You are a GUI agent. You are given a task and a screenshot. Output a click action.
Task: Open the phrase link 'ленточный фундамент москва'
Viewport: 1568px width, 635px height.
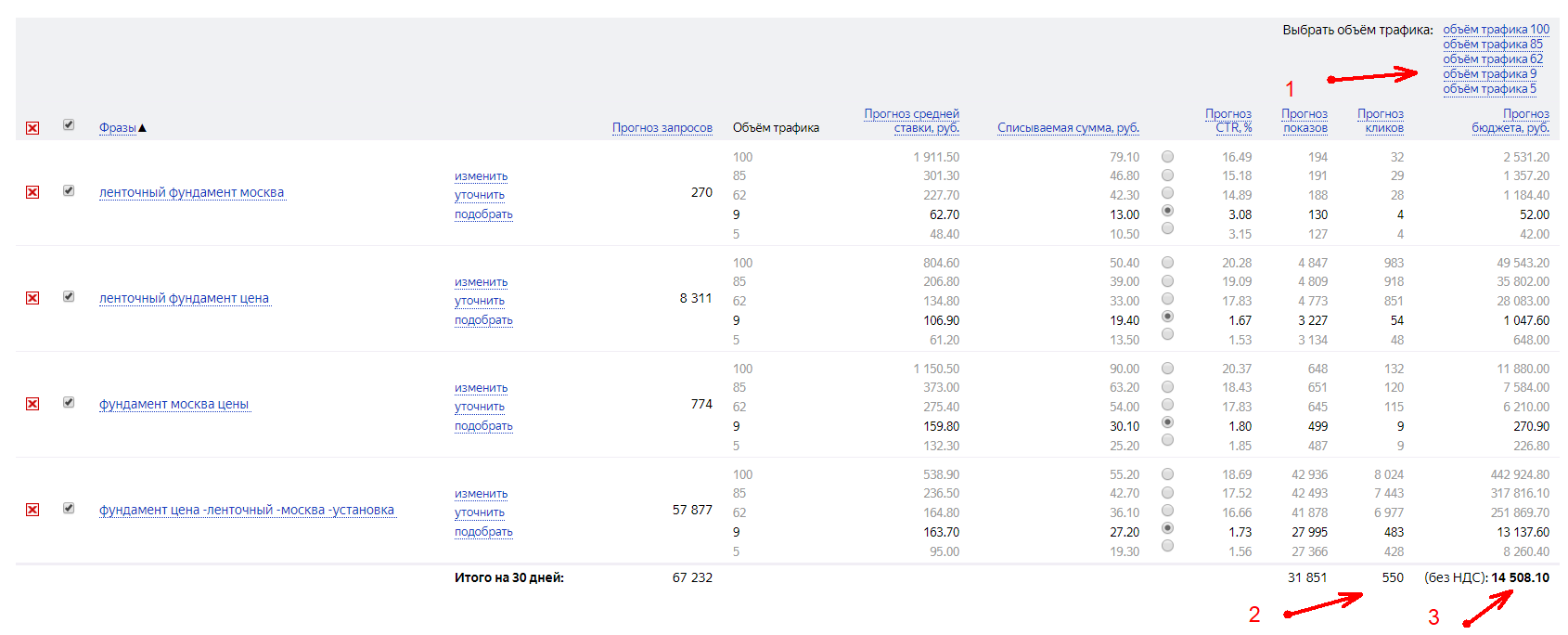point(191,193)
